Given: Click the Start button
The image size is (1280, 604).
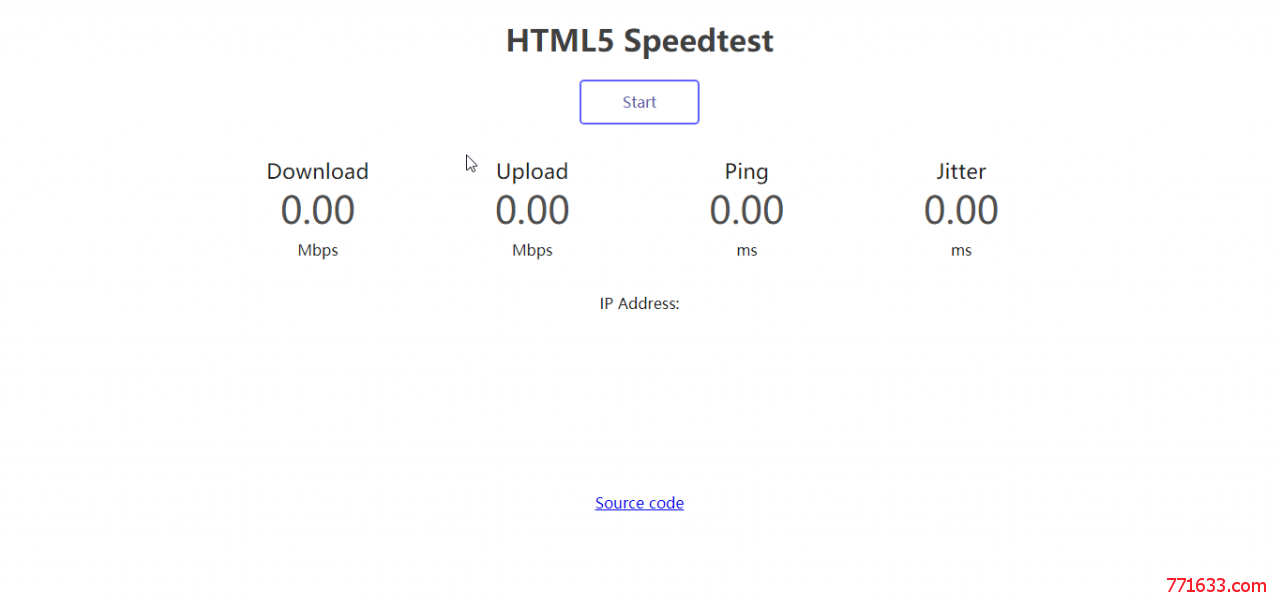Looking at the screenshot, I should [x=639, y=102].
